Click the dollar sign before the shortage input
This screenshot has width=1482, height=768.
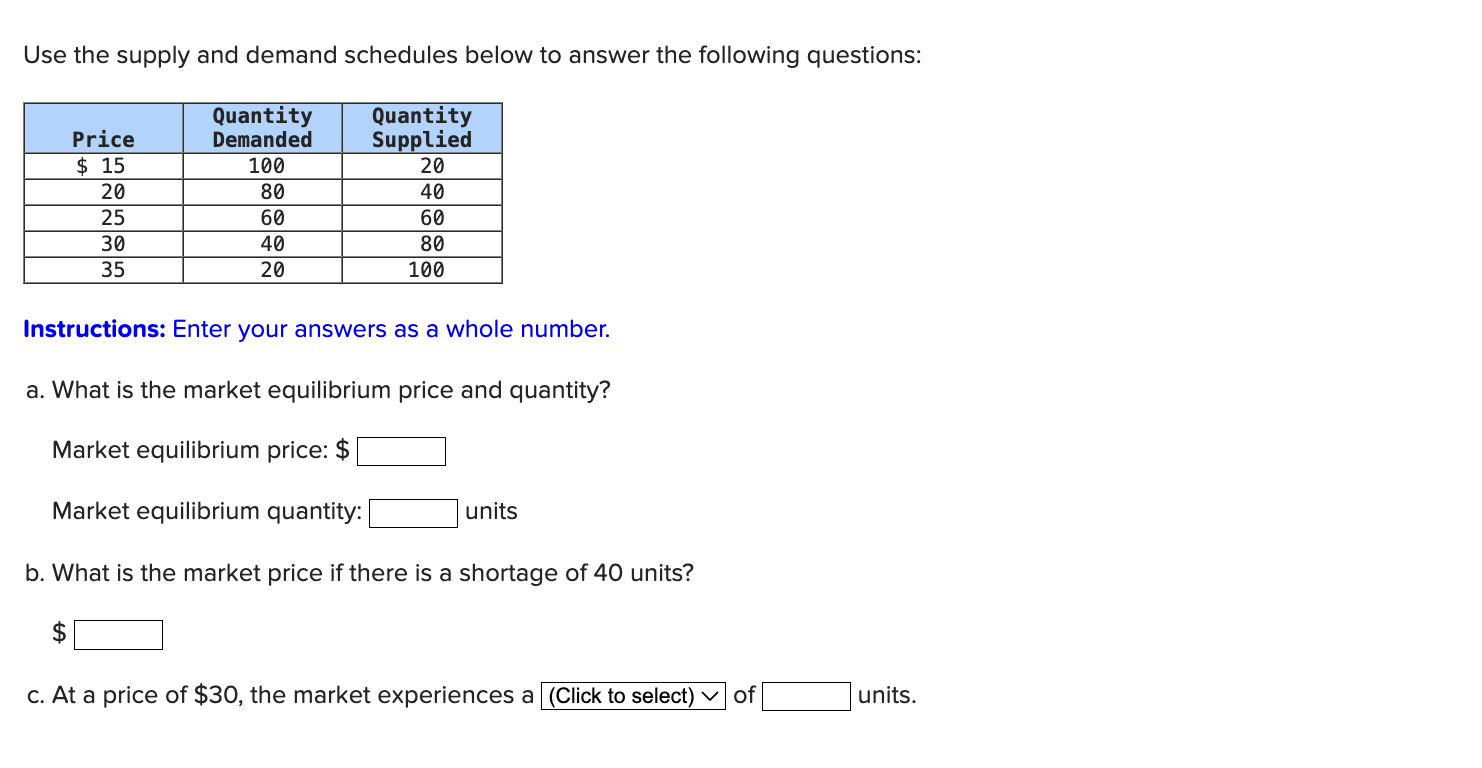(58, 633)
